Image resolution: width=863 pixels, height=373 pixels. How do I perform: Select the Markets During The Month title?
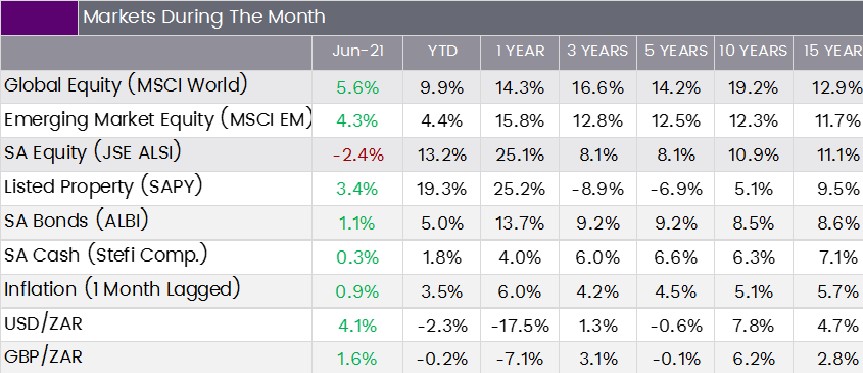[x=204, y=17]
